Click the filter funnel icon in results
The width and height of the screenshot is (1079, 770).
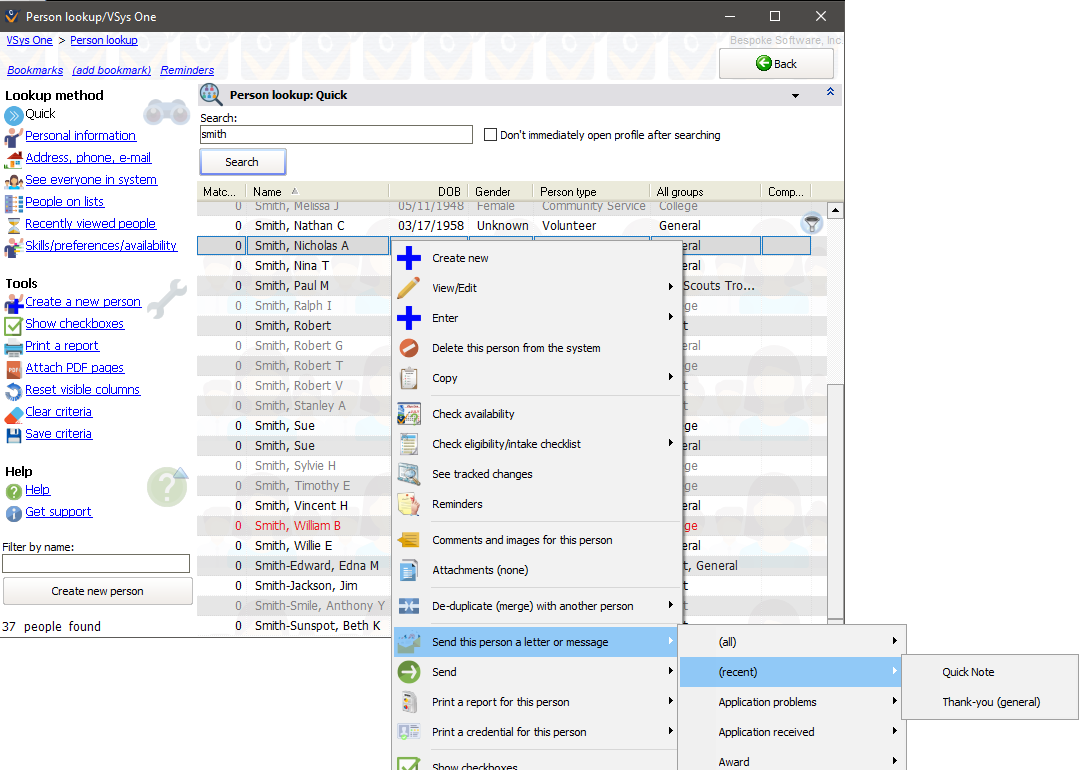(812, 224)
